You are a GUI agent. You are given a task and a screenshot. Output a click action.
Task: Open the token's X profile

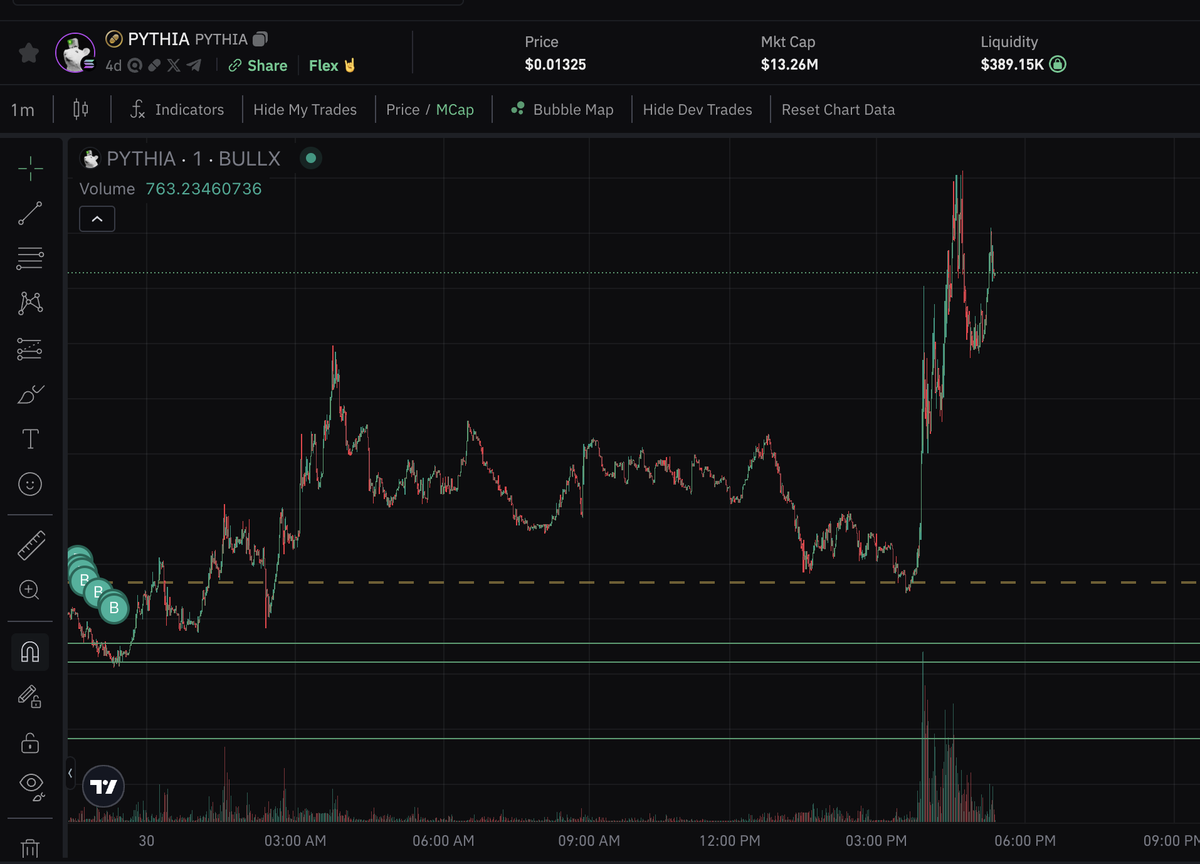(174, 65)
